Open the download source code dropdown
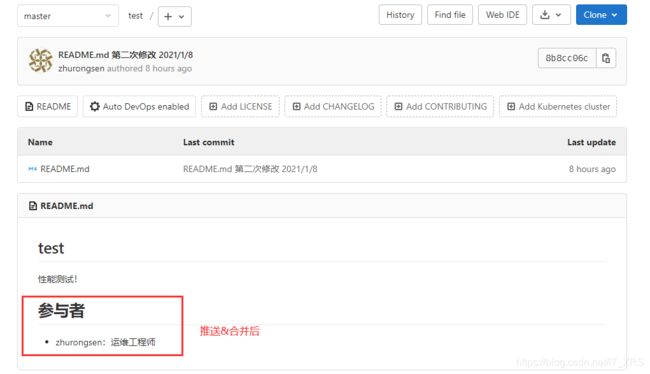Screen dimensions: 650x374 551,15
